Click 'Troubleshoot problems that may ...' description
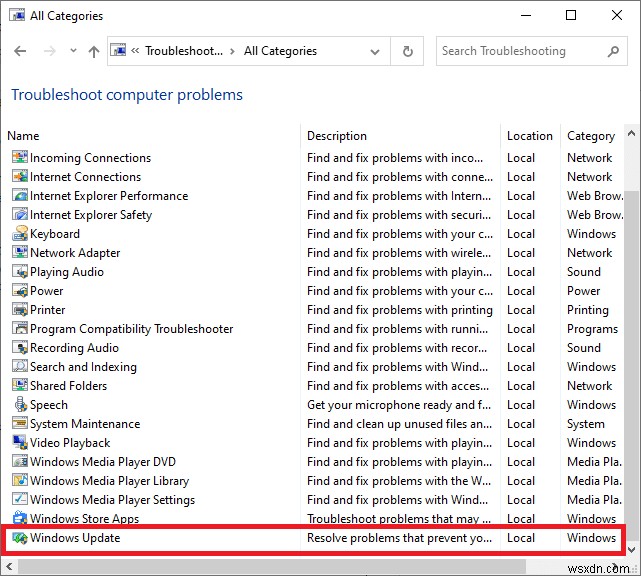Screen dimensions: 641x579 coord(399,518)
